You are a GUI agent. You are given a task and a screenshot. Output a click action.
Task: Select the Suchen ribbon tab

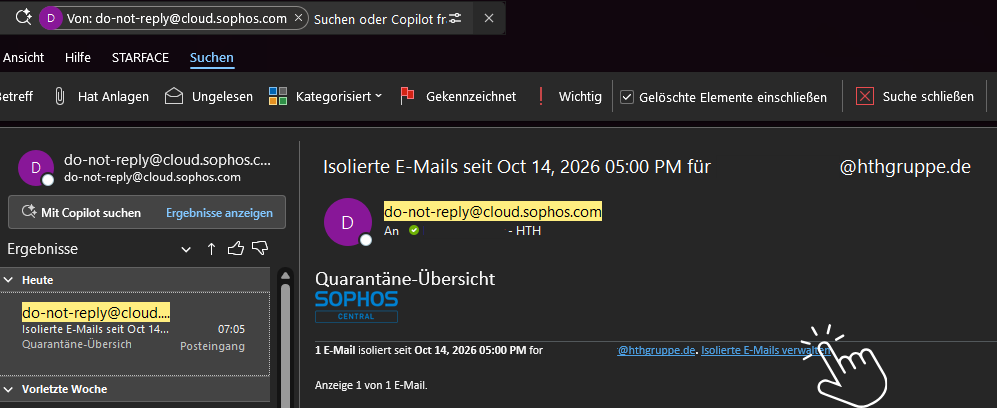[x=212, y=58]
